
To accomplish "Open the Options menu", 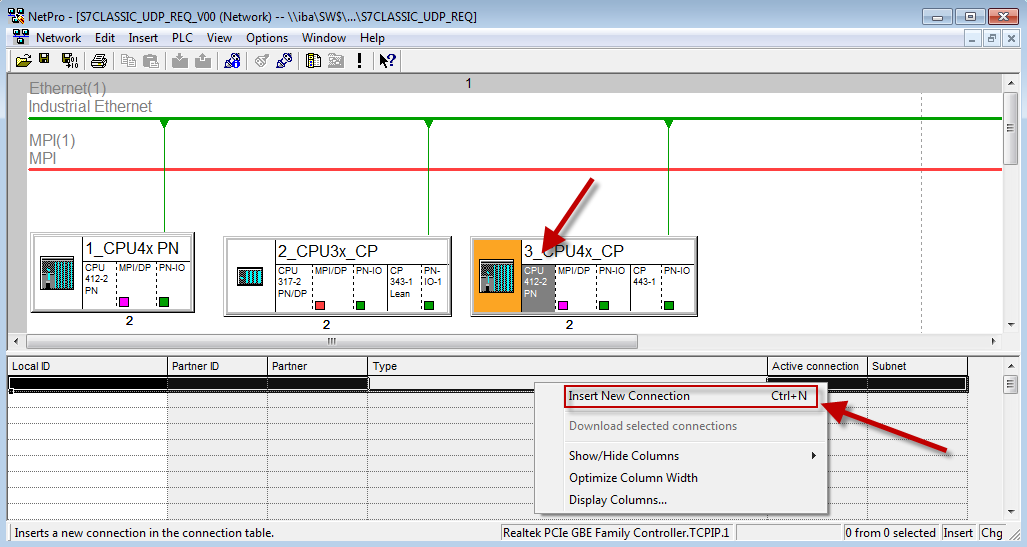I will click(x=267, y=38).
